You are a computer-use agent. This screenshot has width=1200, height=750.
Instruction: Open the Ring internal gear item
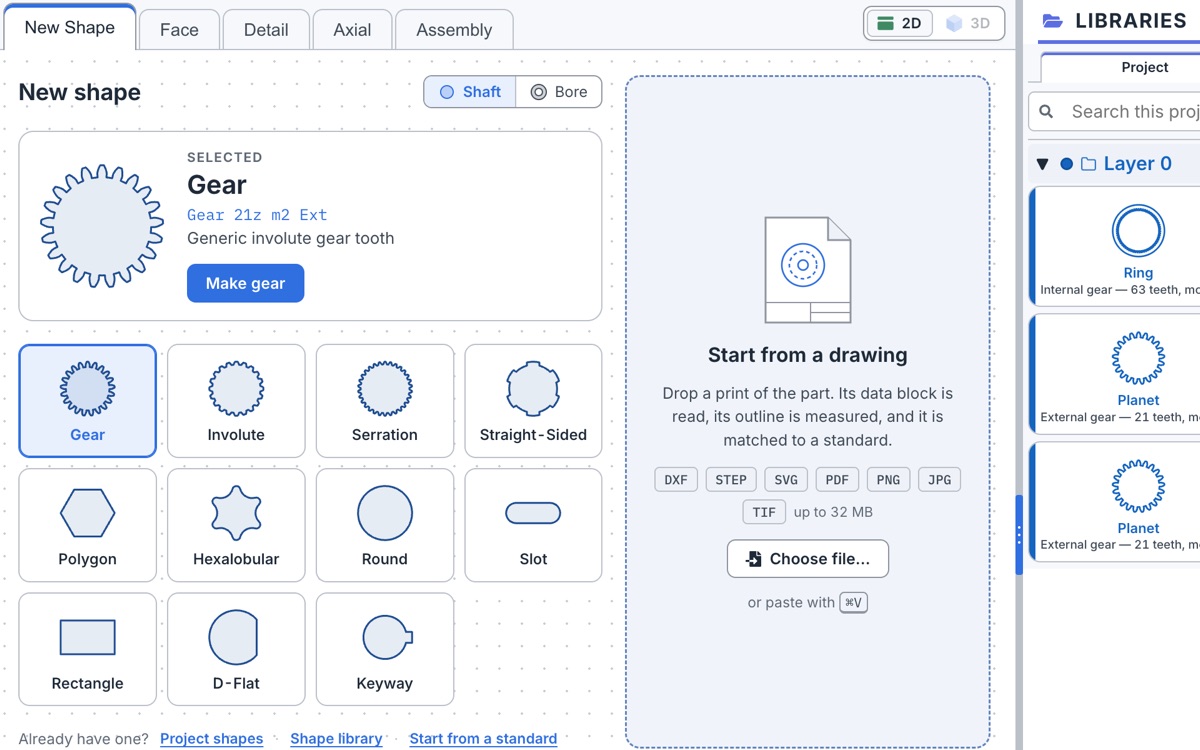tap(1116, 247)
